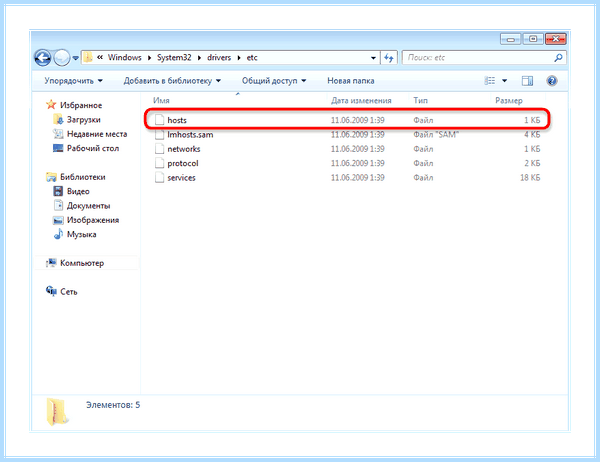Viewport: 600px width, 462px height.
Task: Toggle the preview pane icon
Action: click(x=527, y=81)
